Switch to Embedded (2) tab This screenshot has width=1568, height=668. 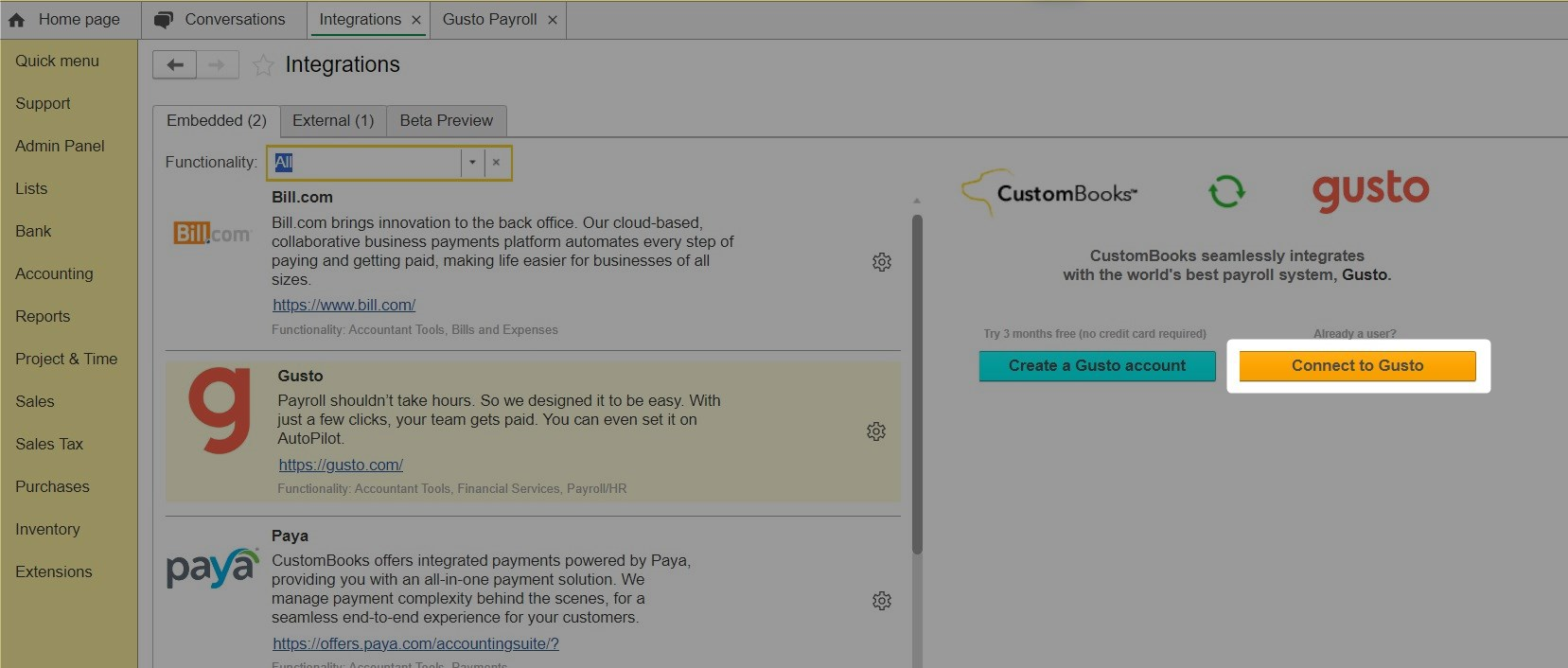click(x=217, y=121)
